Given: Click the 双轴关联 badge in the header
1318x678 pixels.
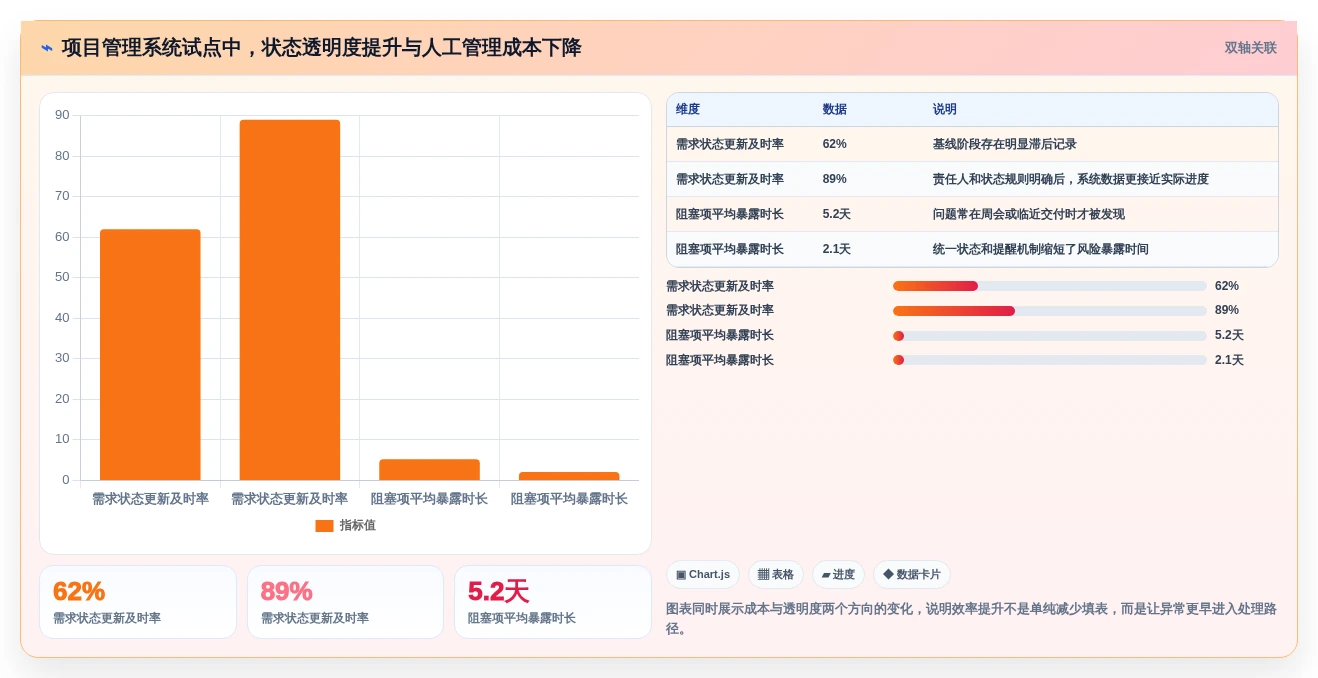Looking at the screenshot, I should (x=1250, y=48).
